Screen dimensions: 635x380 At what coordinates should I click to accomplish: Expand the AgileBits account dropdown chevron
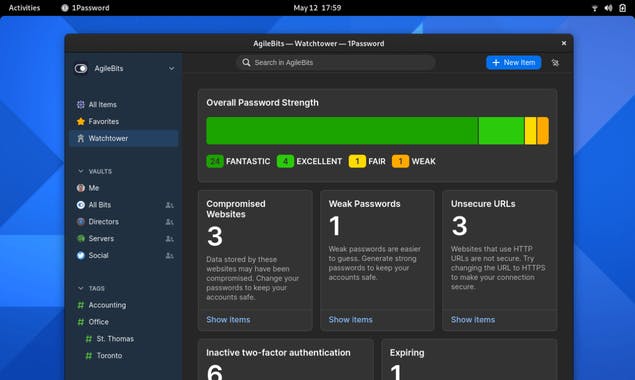pos(171,68)
